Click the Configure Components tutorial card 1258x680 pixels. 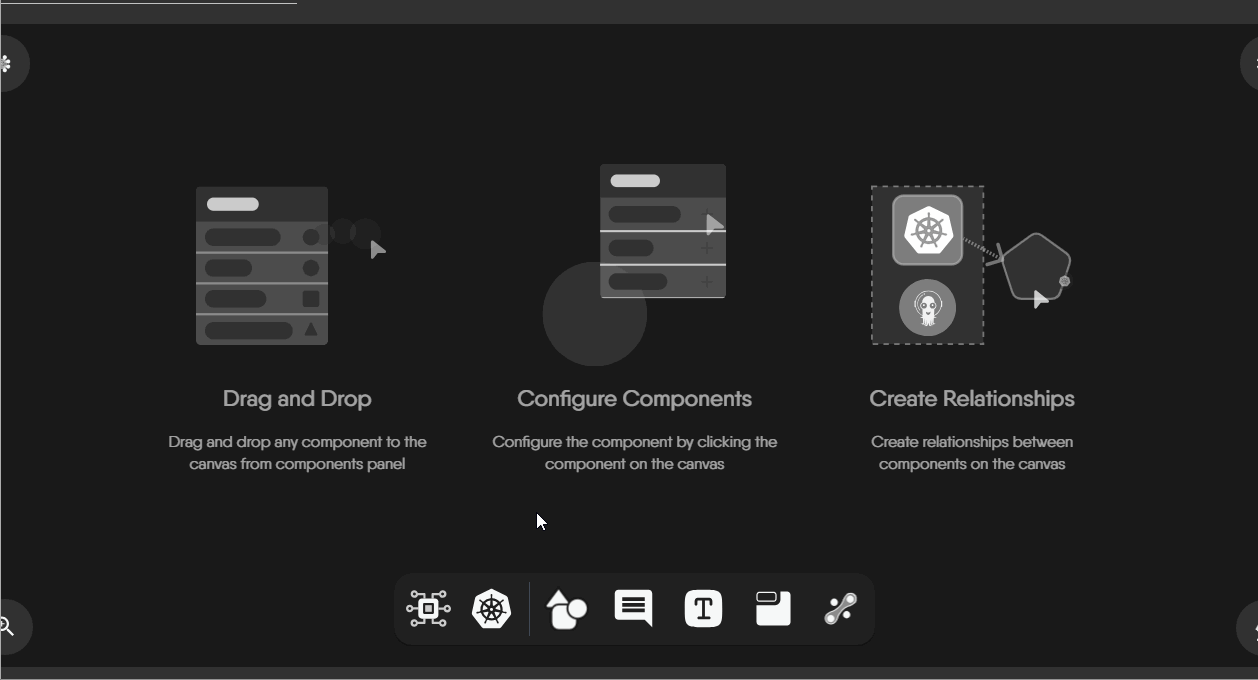pos(634,330)
